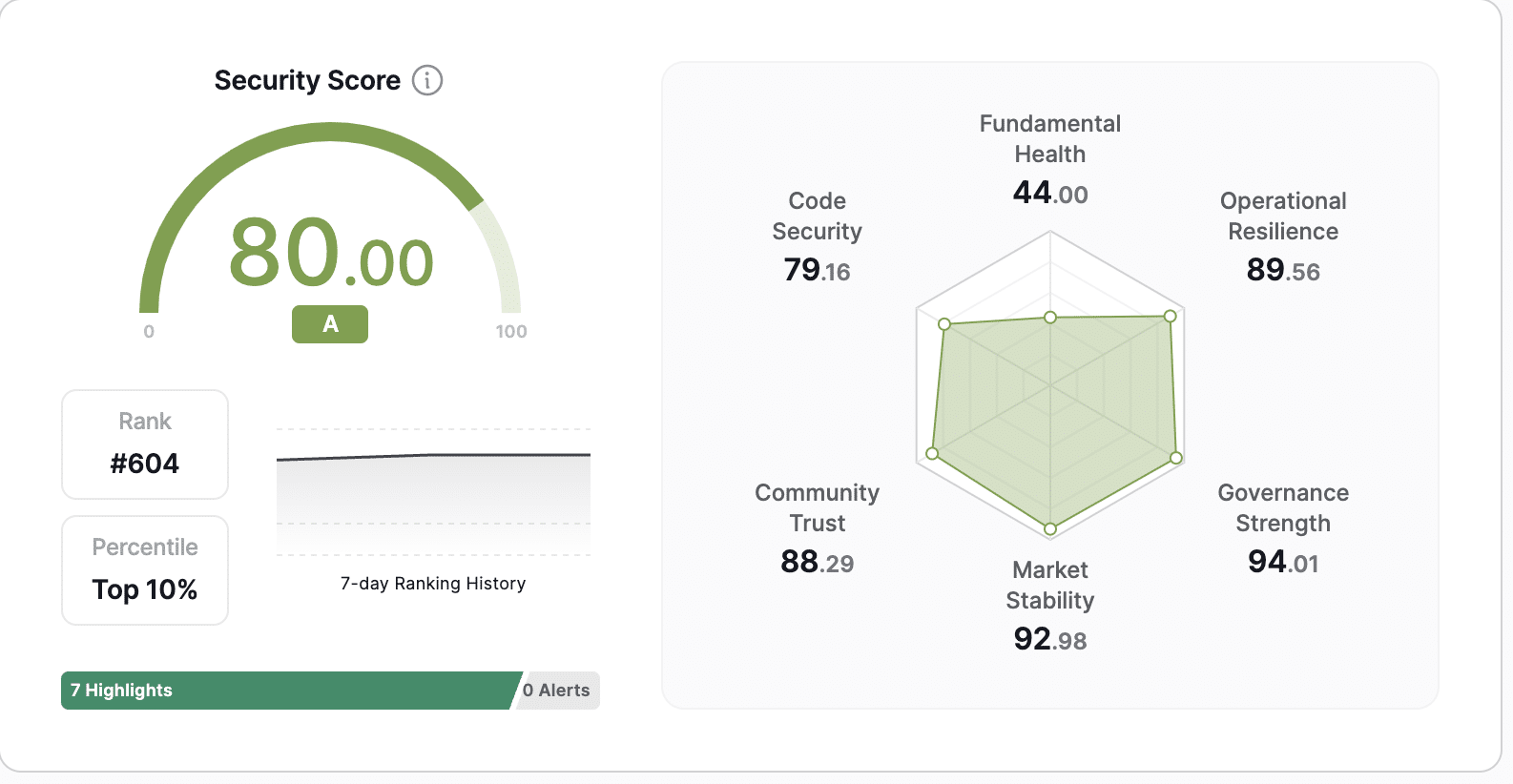Select the Community Trust 88.29 label
Viewport: 1513px width, 784px height.
(x=818, y=528)
